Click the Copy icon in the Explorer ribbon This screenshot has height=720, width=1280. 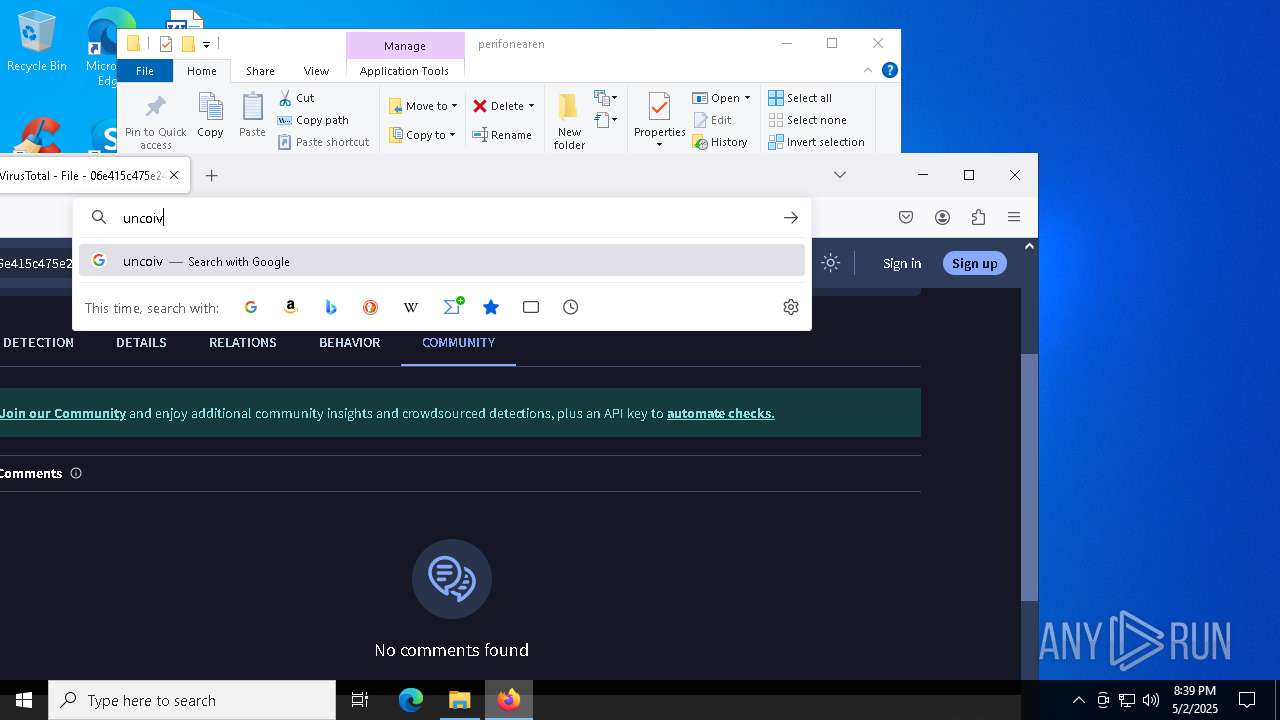(210, 115)
